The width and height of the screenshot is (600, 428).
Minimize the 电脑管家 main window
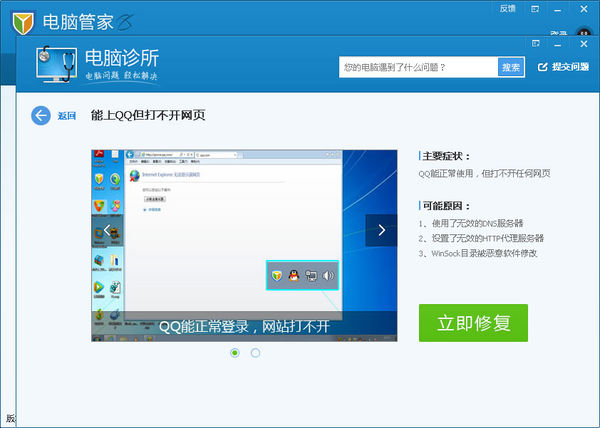[558, 10]
